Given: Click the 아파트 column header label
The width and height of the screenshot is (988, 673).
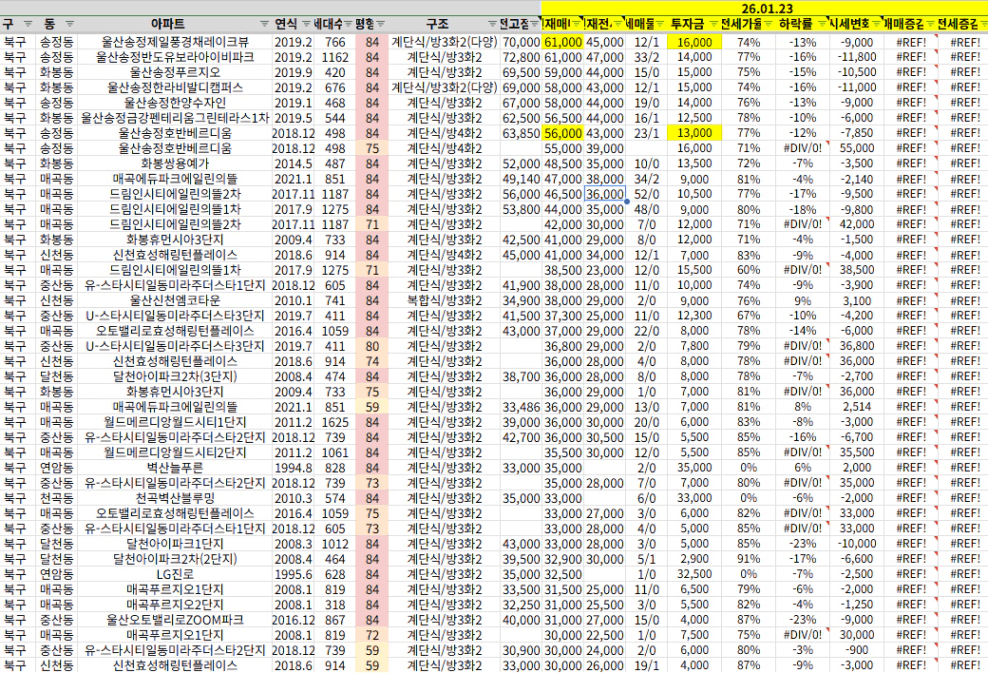Looking at the screenshot, I should coord(168,24).
